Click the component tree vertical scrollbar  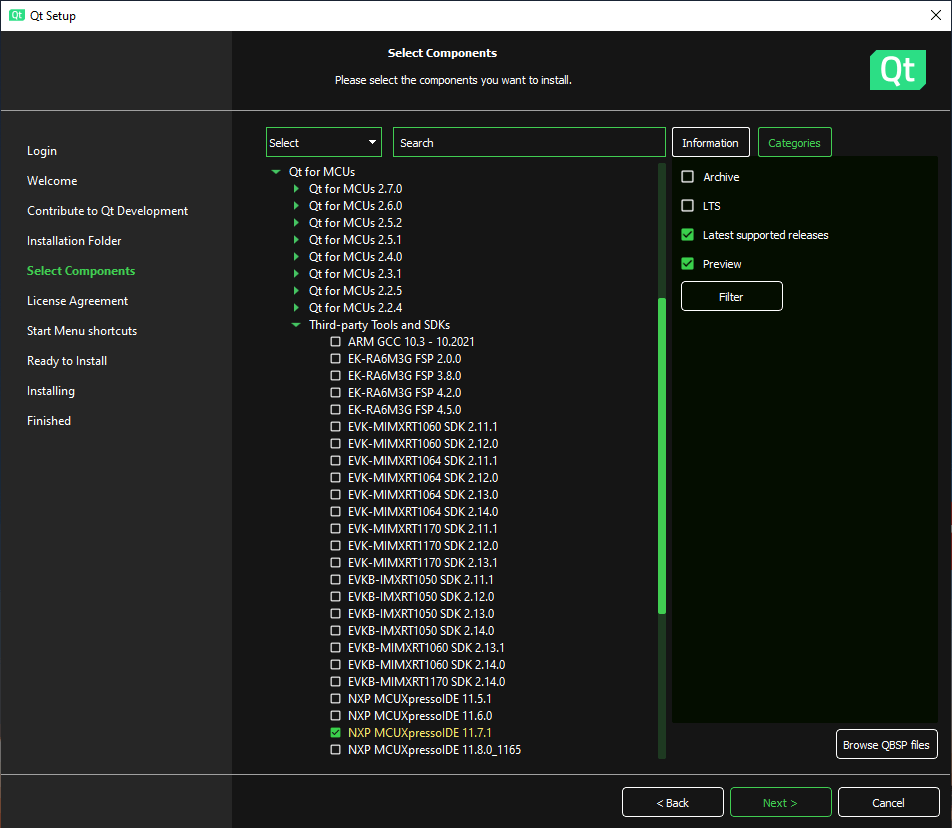(661, 455)
